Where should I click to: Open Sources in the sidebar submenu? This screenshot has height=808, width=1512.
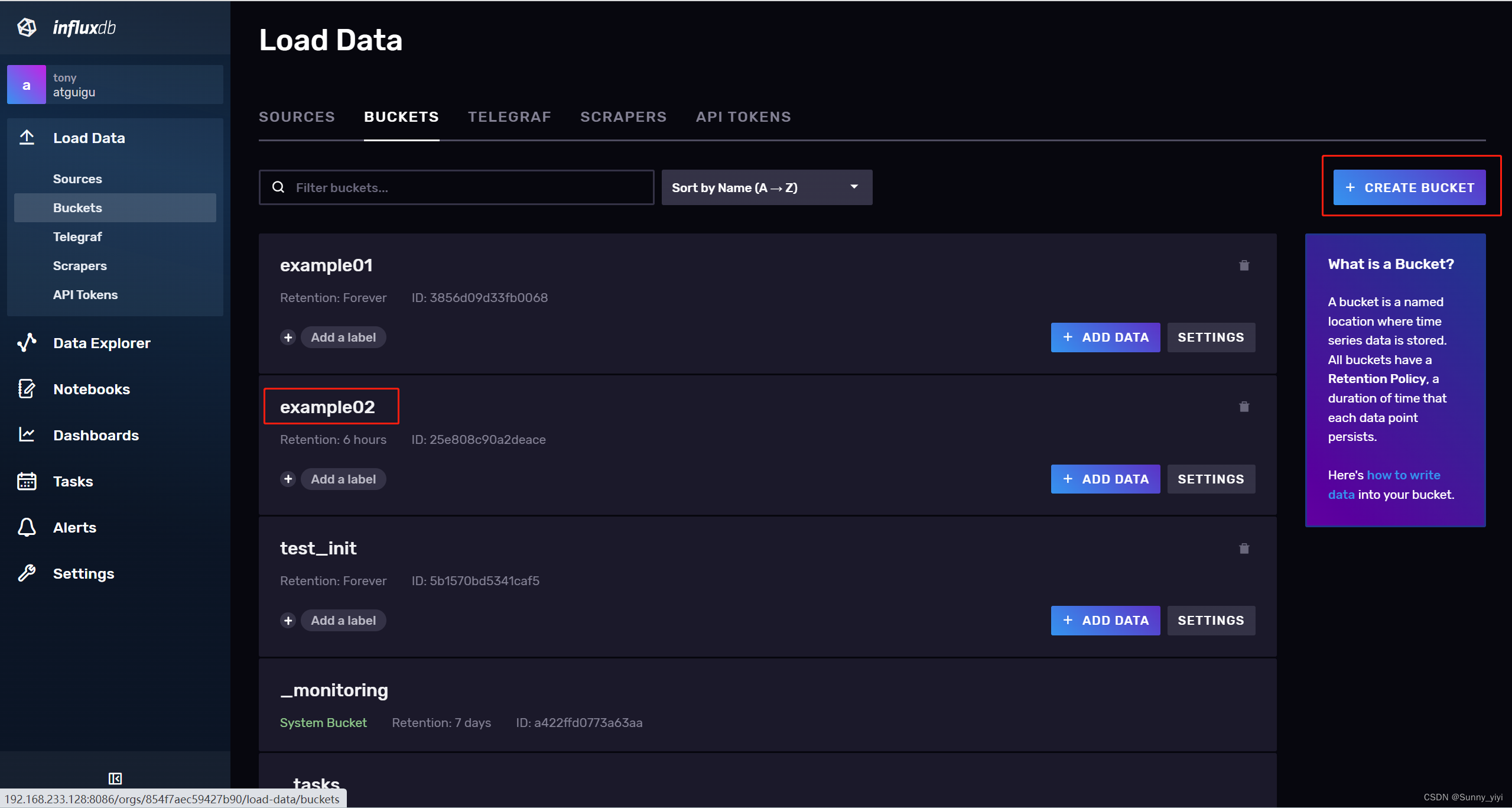tap(77, 179)
